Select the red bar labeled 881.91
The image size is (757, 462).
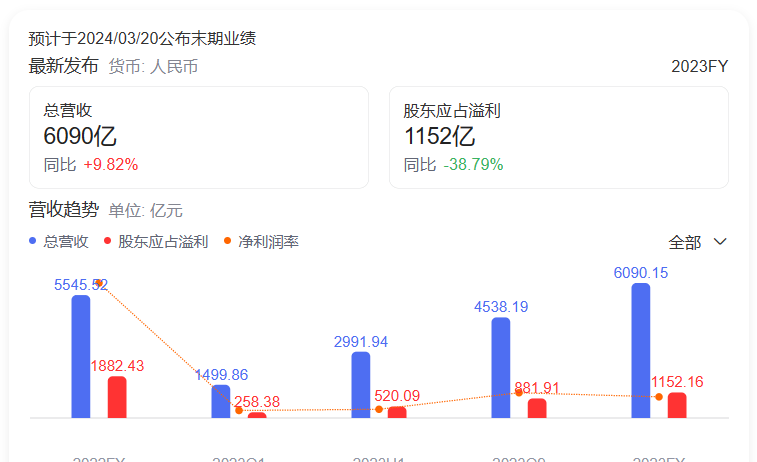pos(537,408)
